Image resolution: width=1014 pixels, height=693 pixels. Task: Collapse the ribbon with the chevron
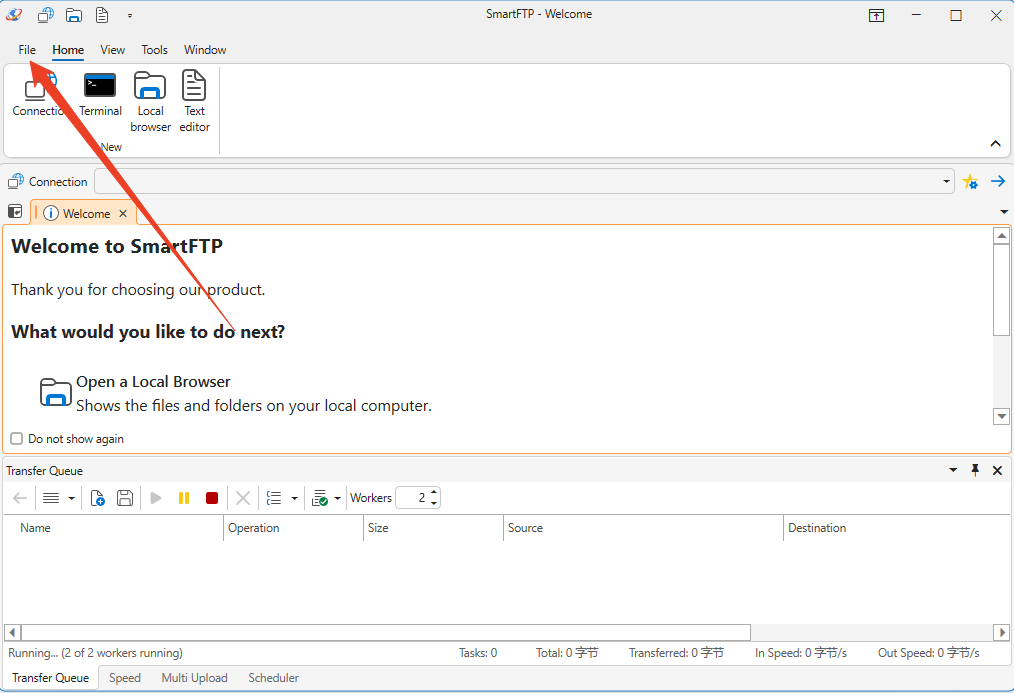(996, 144)
